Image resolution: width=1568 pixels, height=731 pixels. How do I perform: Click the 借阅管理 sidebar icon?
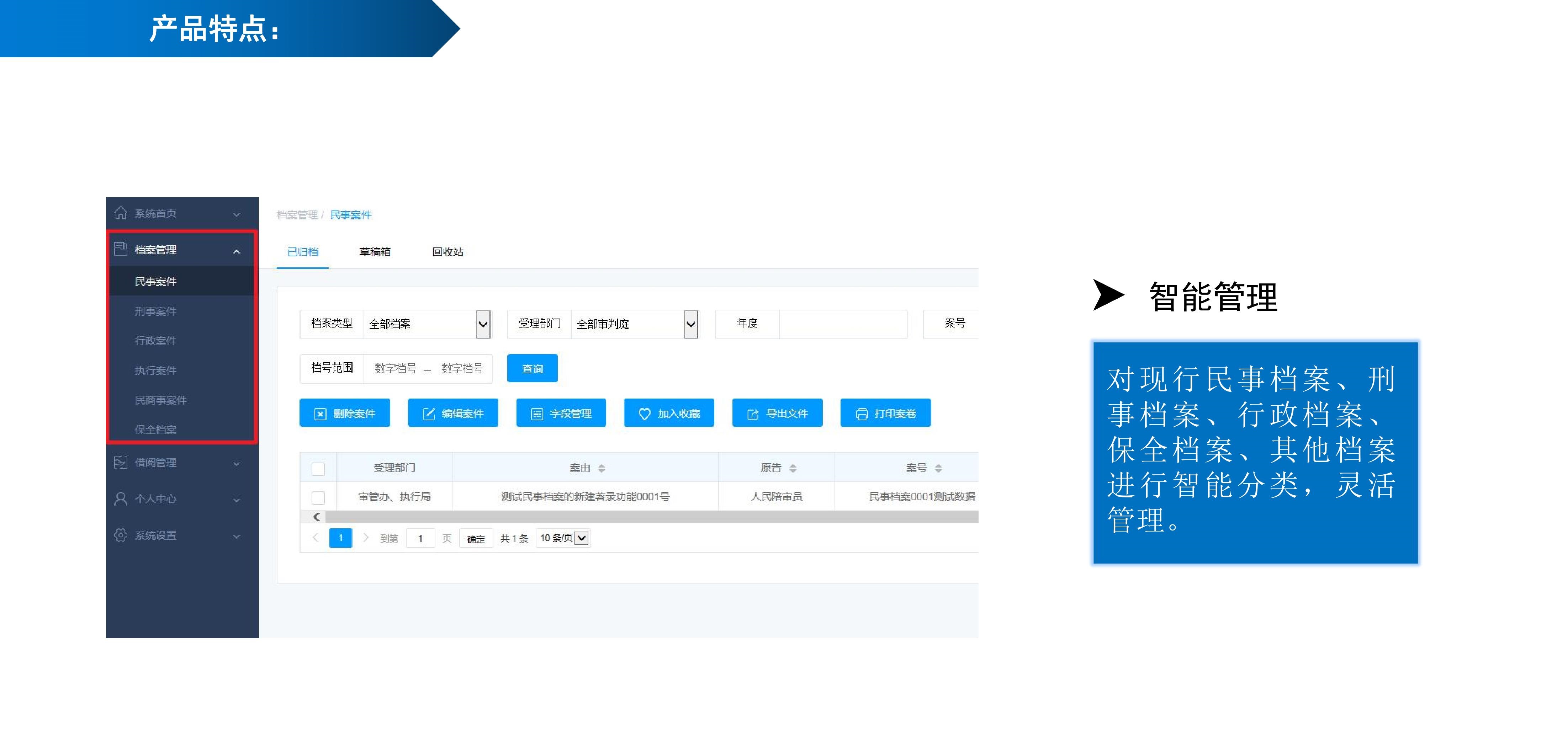(x=121, y=462)
